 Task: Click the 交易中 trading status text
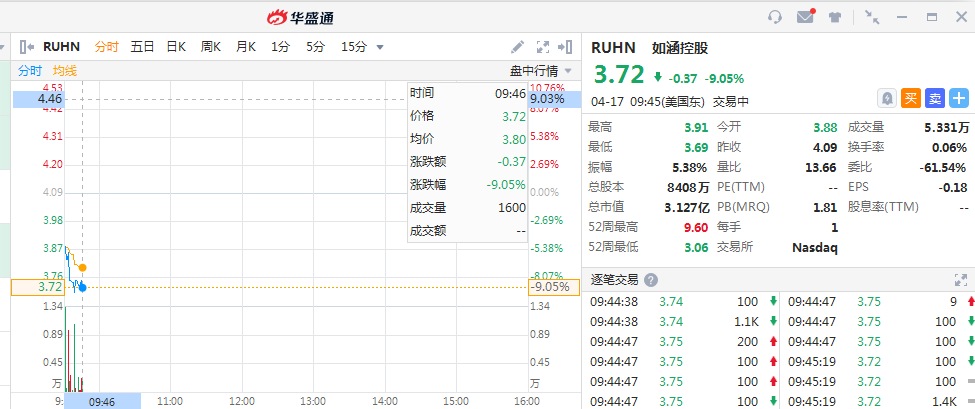[x=731, y=101]
